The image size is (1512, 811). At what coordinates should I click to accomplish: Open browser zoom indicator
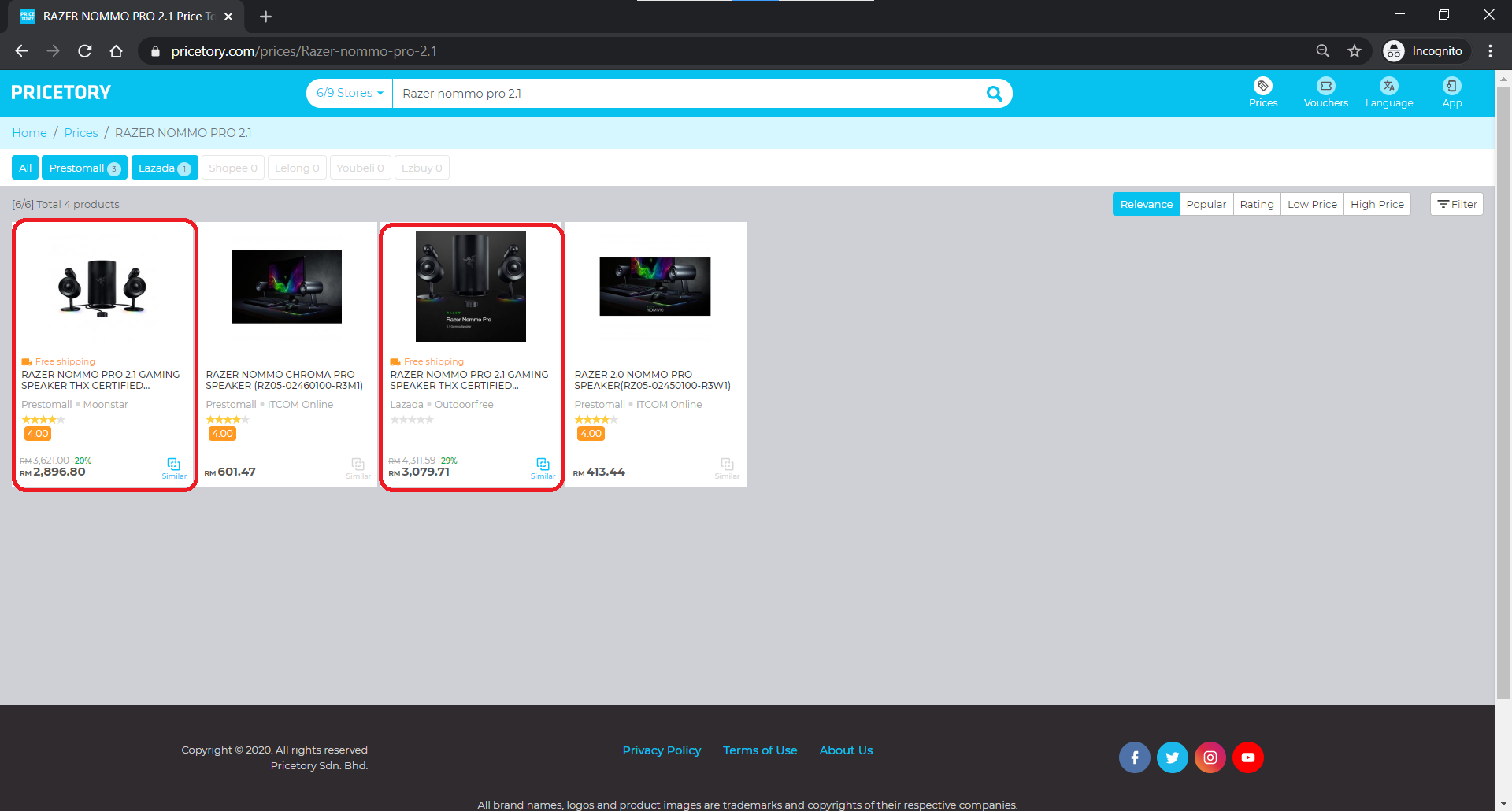[1323, 51]
